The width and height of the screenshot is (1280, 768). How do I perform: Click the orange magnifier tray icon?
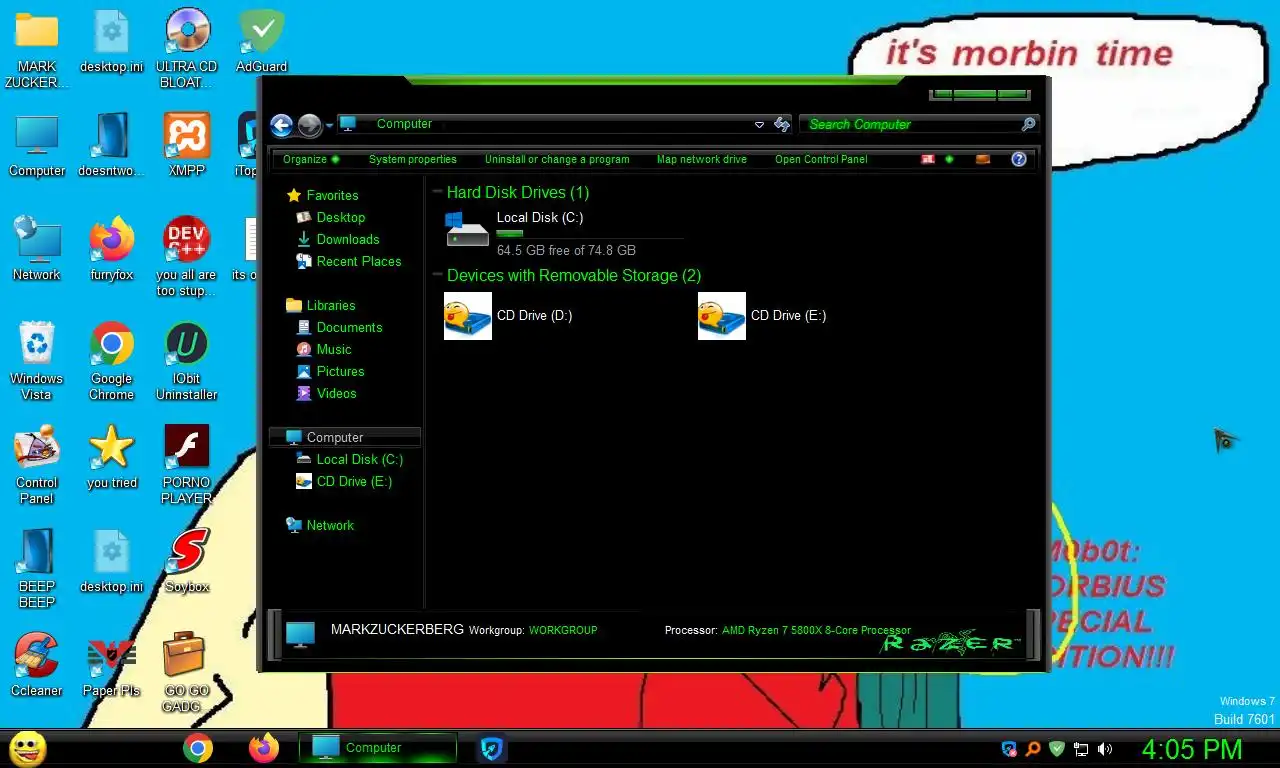point(1033,748)
